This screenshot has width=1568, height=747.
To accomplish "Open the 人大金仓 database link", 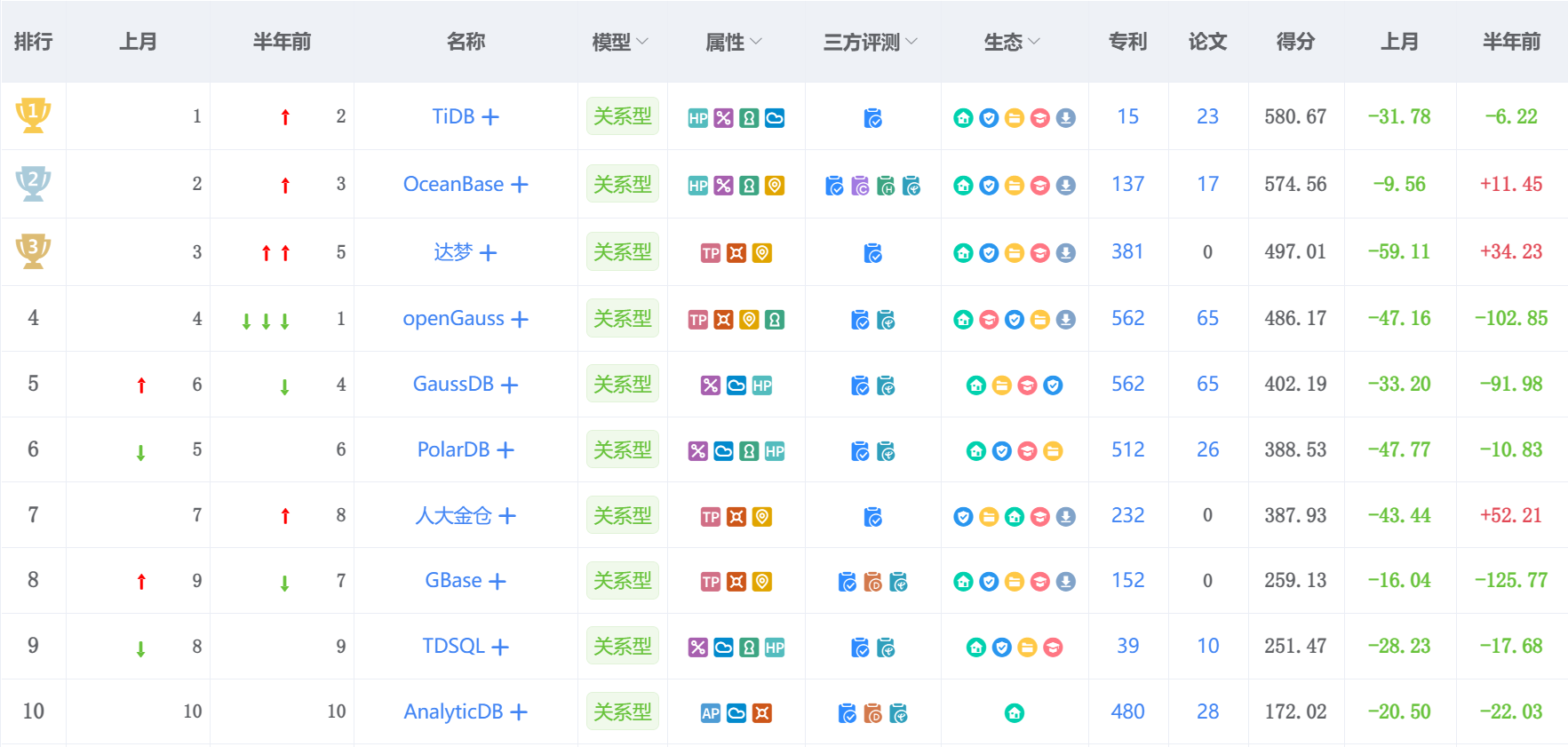I will [453, 516].
